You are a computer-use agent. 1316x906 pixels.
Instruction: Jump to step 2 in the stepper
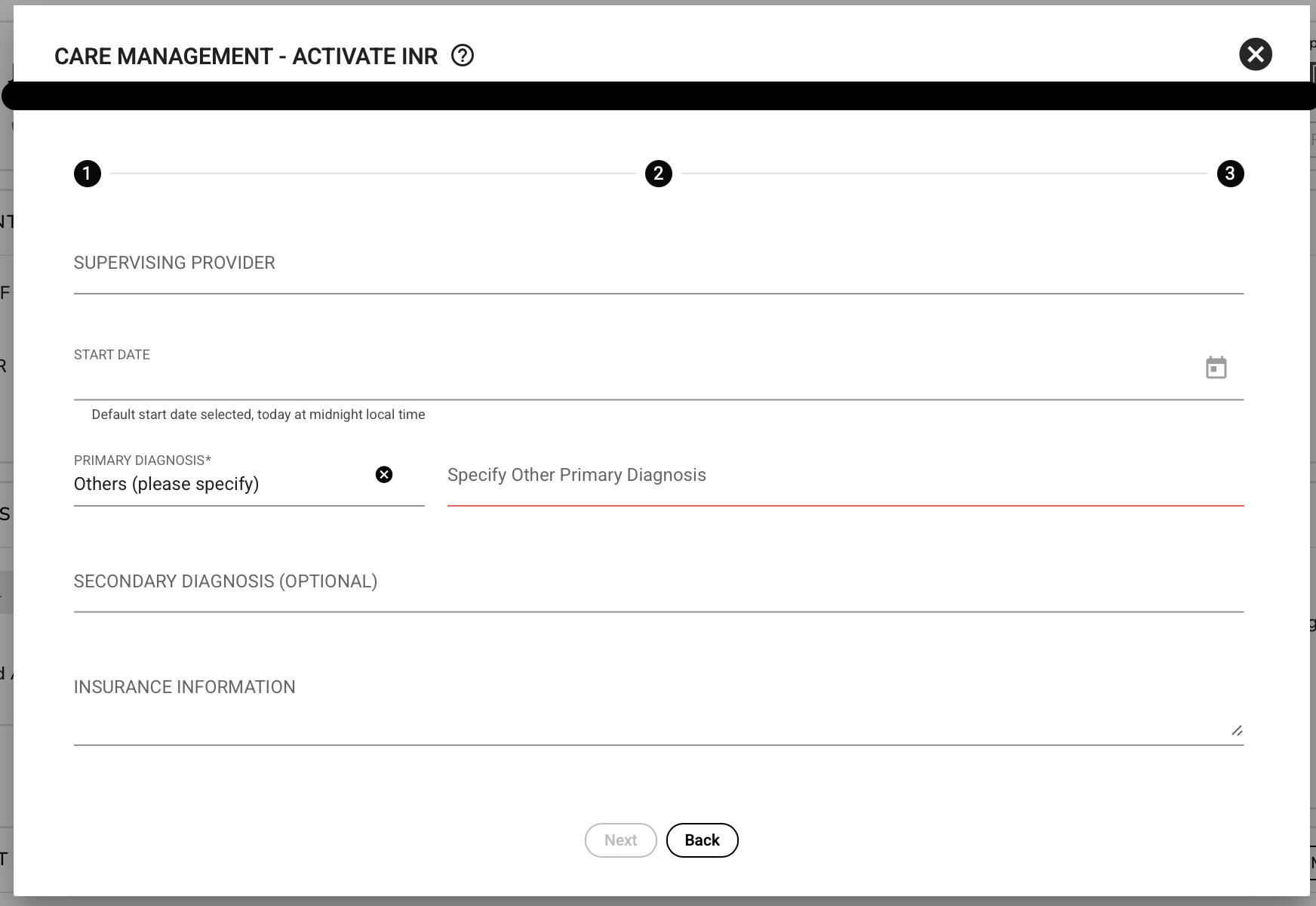pos(659,174)
